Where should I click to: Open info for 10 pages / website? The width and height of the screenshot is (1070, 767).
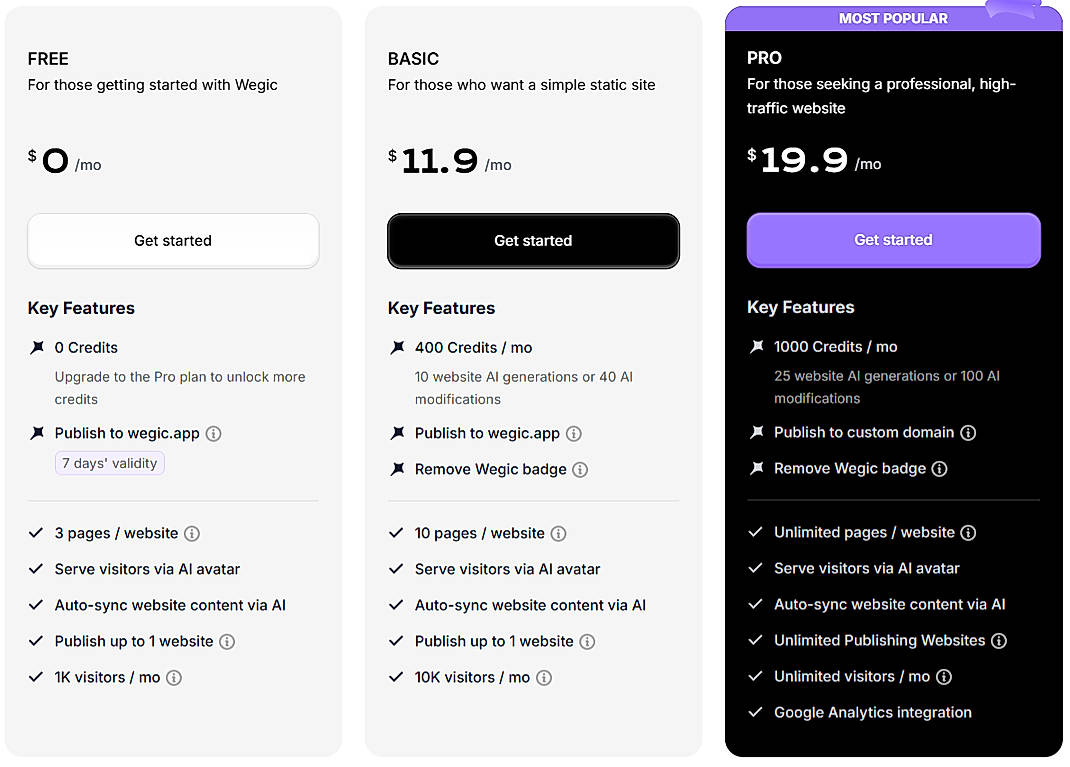(557, 533)
